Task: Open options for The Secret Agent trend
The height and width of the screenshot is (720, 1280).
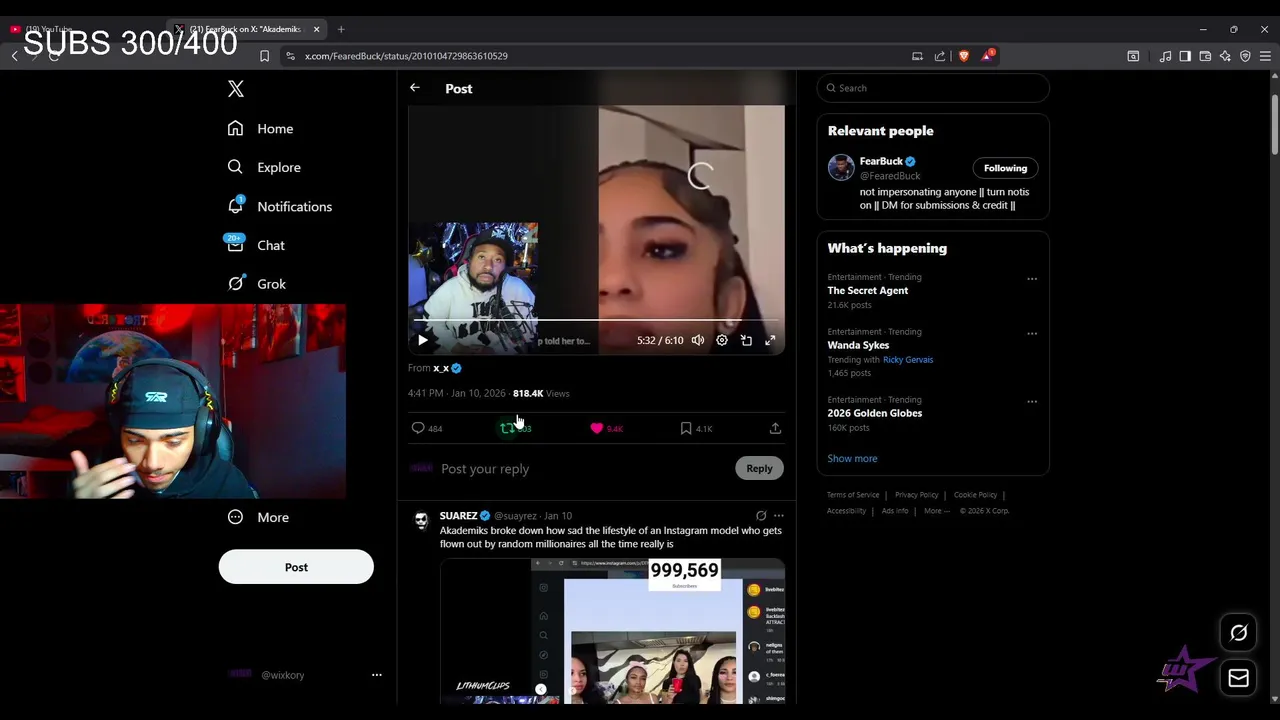Action: [1032, 279]
